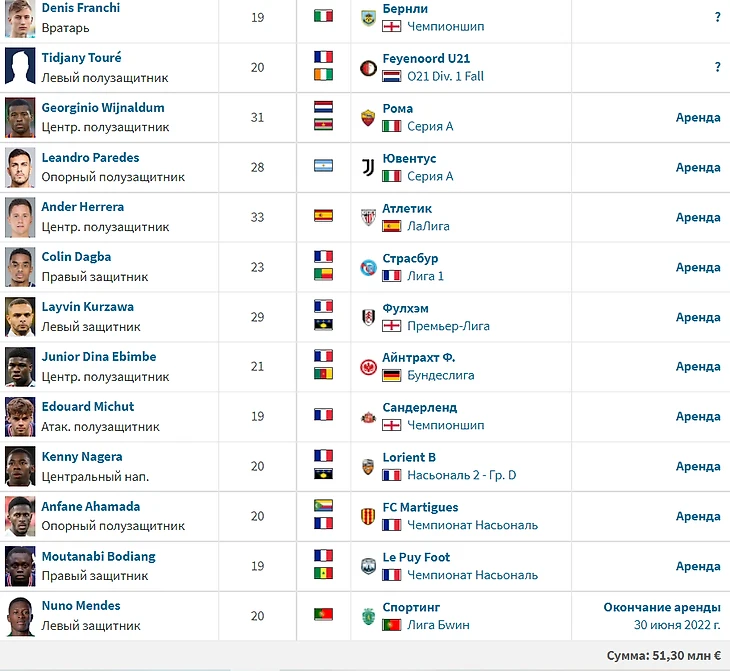Click the Burnley club crest icon

point(368,18)
